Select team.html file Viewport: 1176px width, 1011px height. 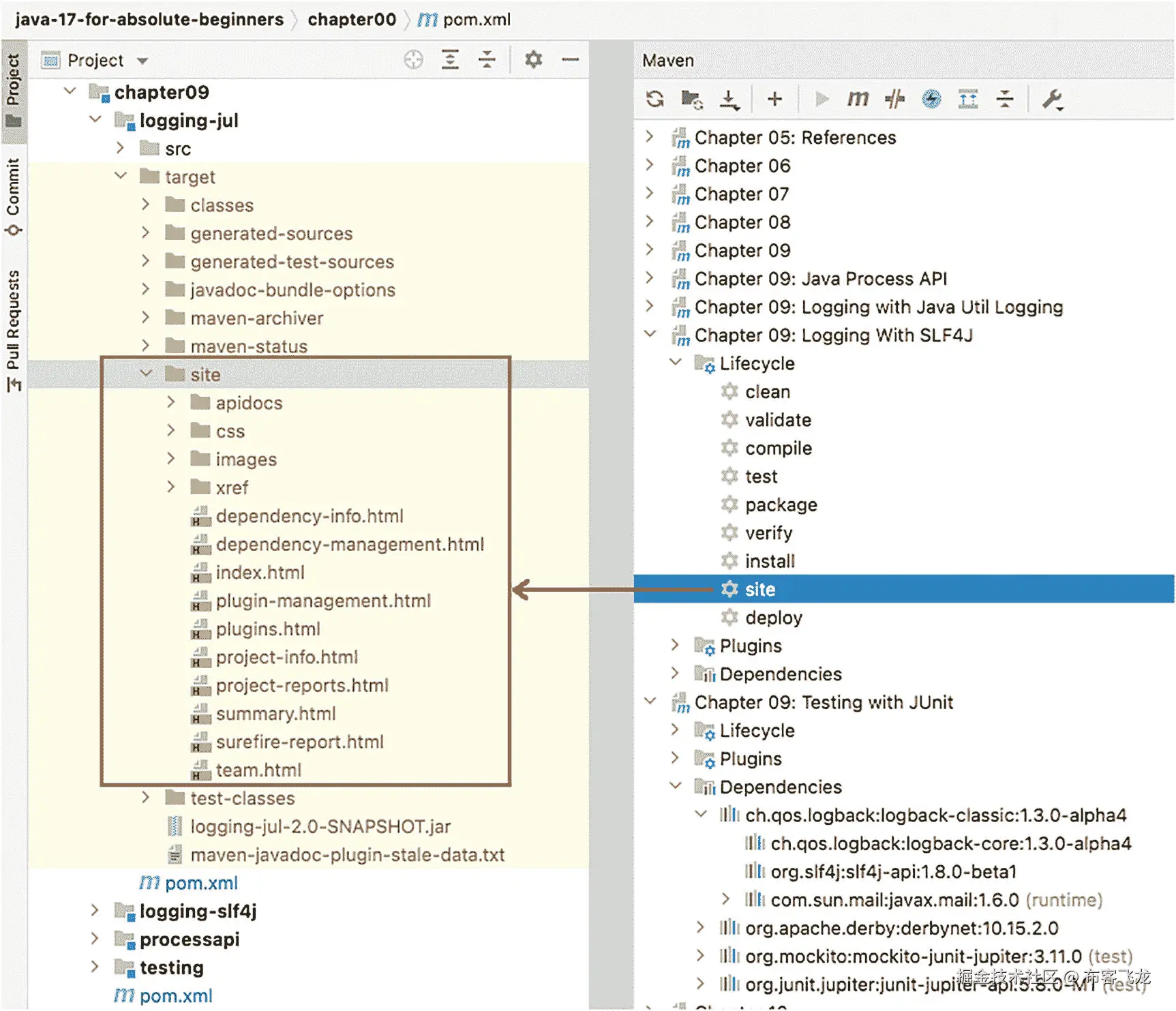[x=258, y=770]
